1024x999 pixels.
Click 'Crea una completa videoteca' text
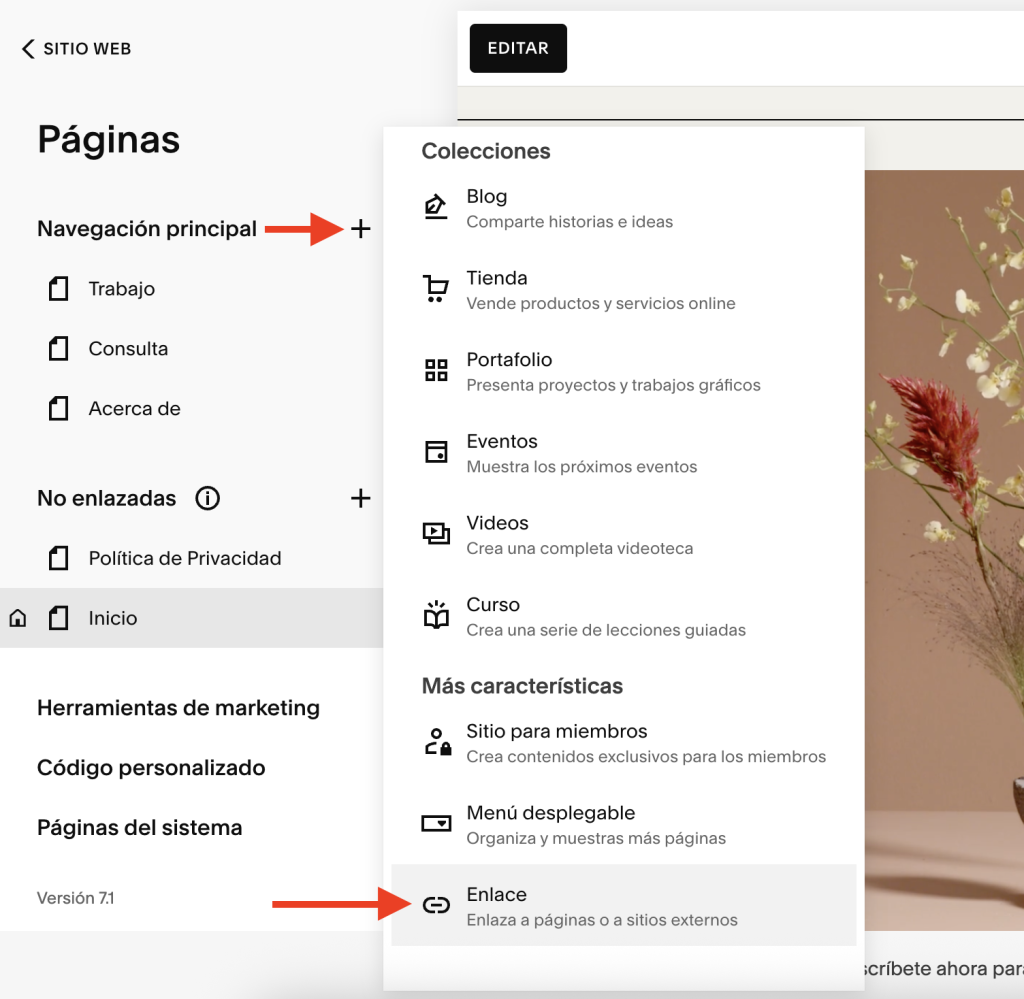click(580, 548)
